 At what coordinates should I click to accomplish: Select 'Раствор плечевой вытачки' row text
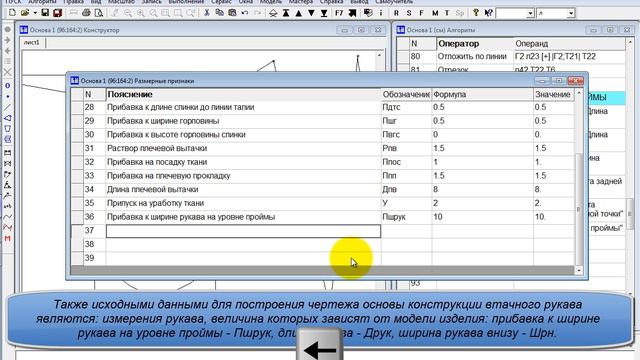[x=157, y=148]
